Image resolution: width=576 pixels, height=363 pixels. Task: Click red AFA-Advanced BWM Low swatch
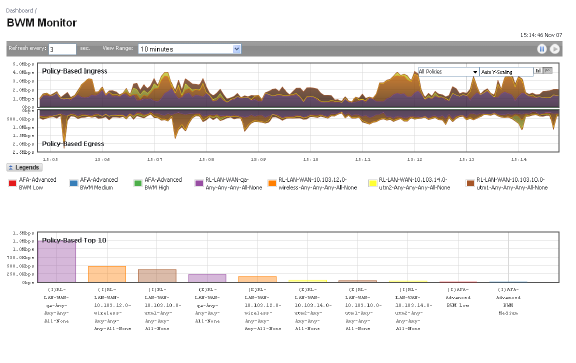[12, 183]
